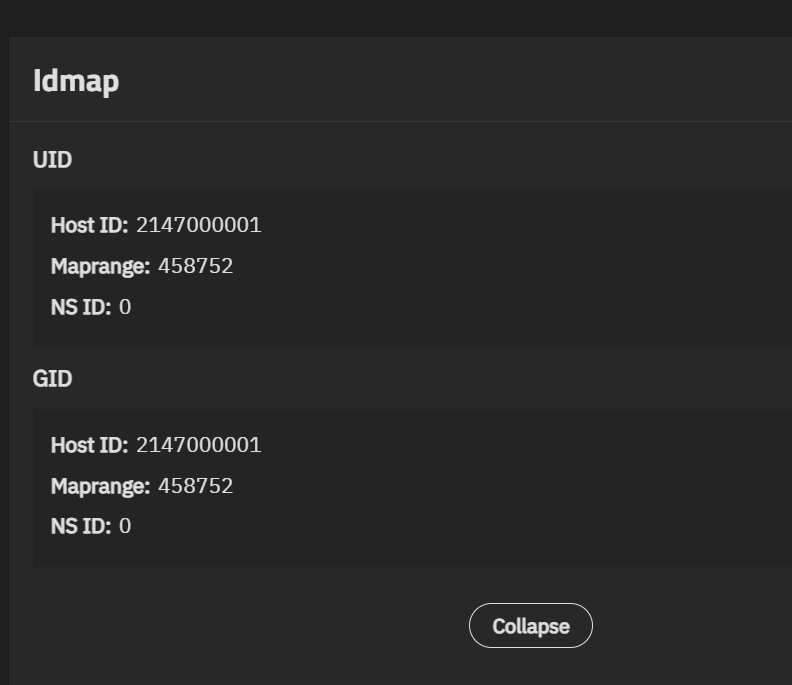Click the GID section label
This screenshot has height=685, width=792.
(52, 379)
